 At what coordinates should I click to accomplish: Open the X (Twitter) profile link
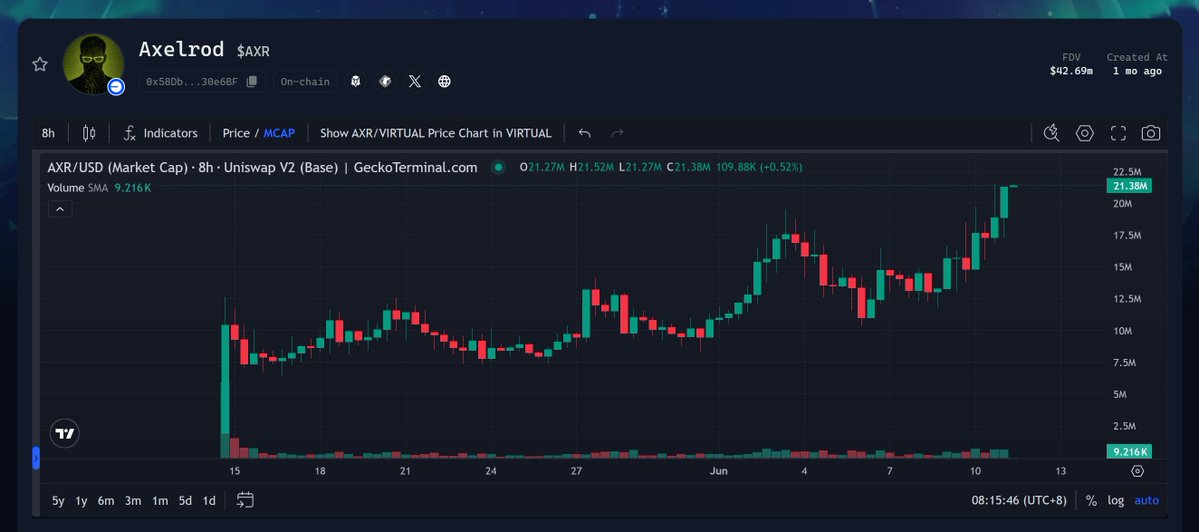click(414, 81)
